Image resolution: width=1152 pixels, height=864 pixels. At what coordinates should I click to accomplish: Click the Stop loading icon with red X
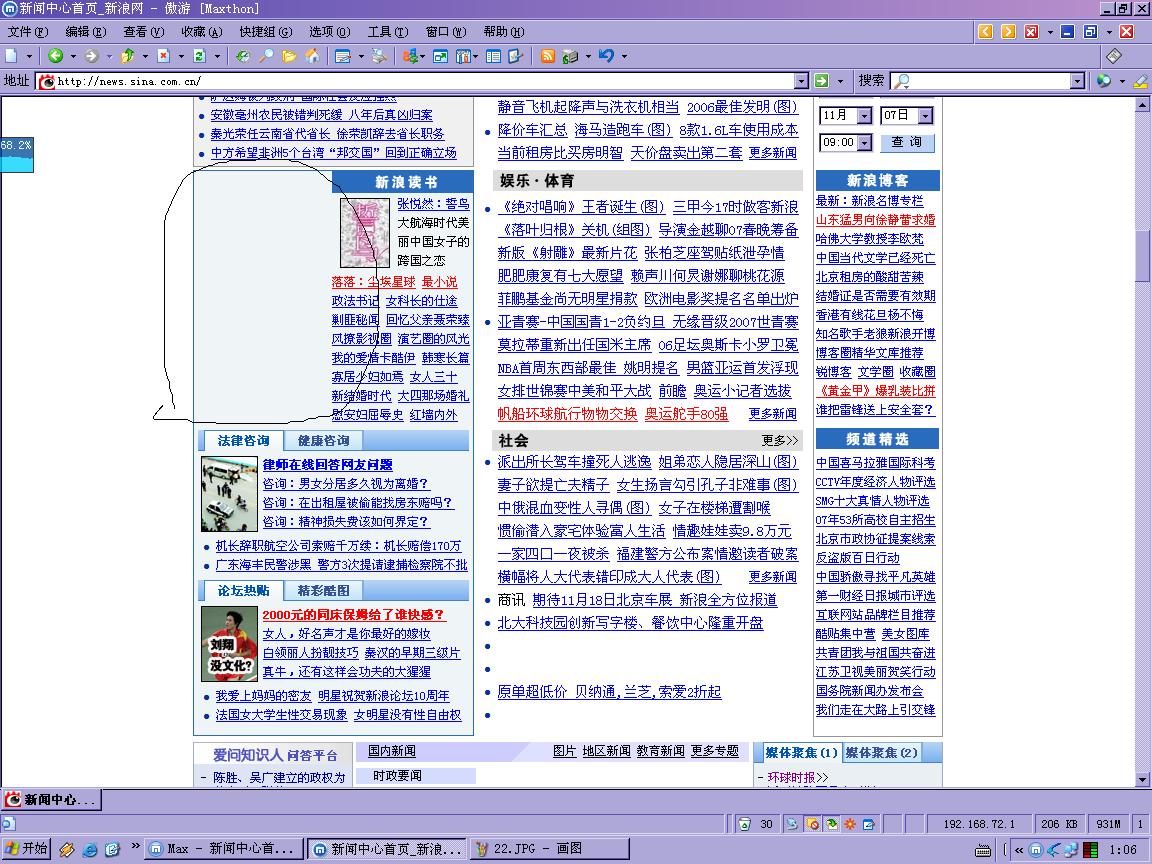coord(164,56)
